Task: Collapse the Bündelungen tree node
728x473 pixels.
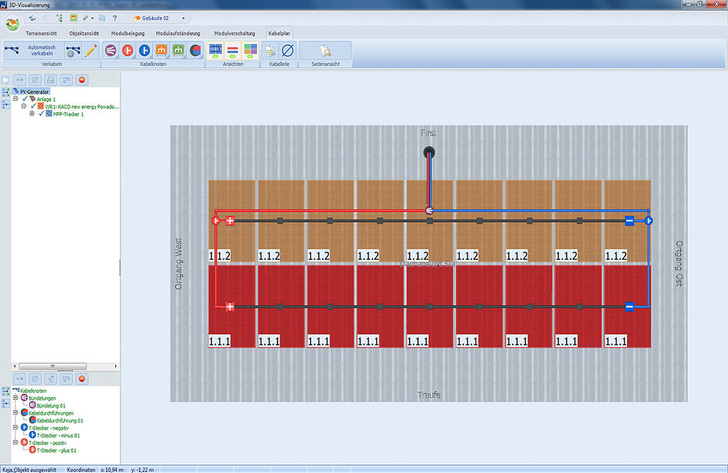Action: [15, 397]
